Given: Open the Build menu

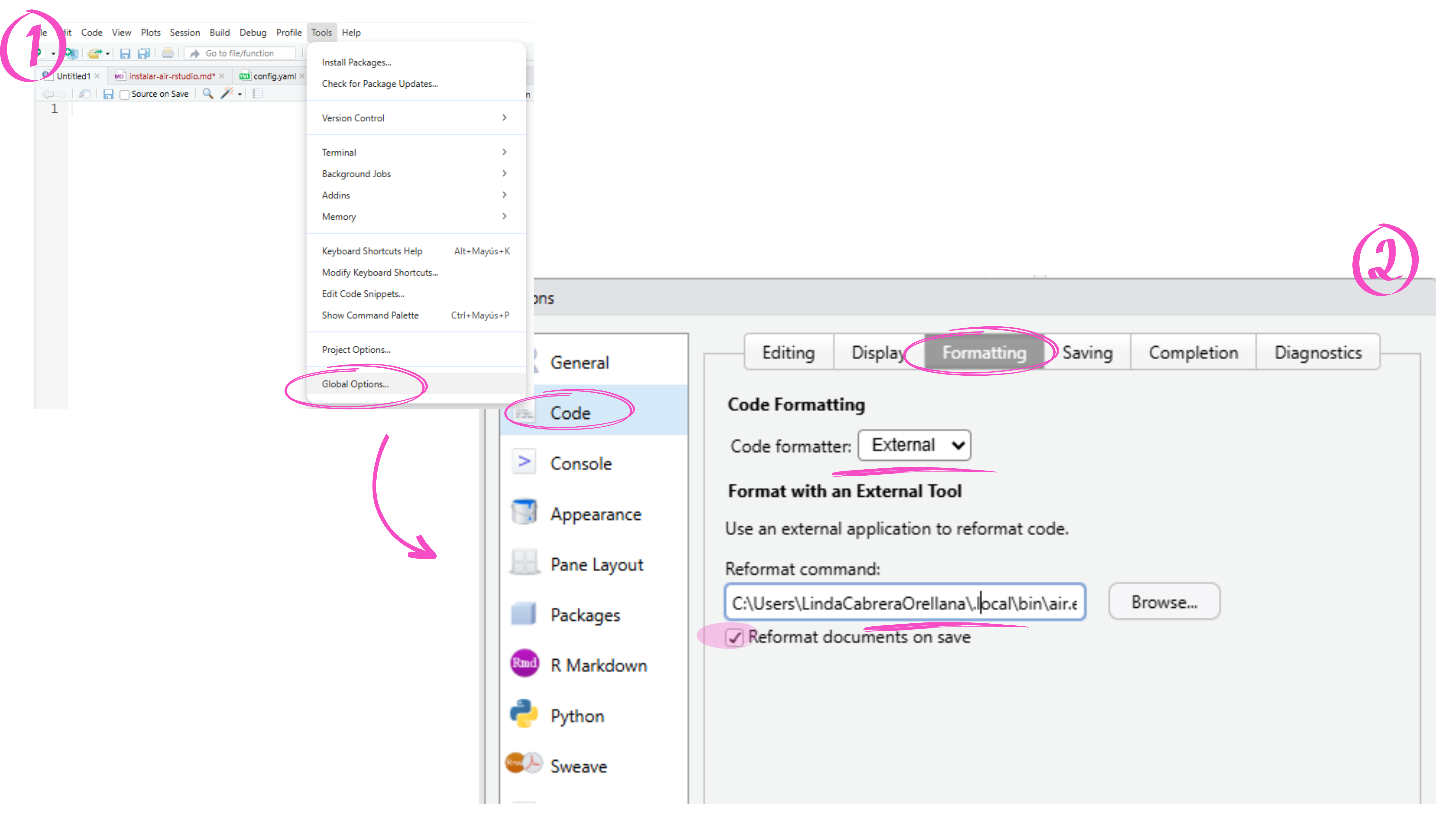Looking at the screenshot, I should point(219,32).
